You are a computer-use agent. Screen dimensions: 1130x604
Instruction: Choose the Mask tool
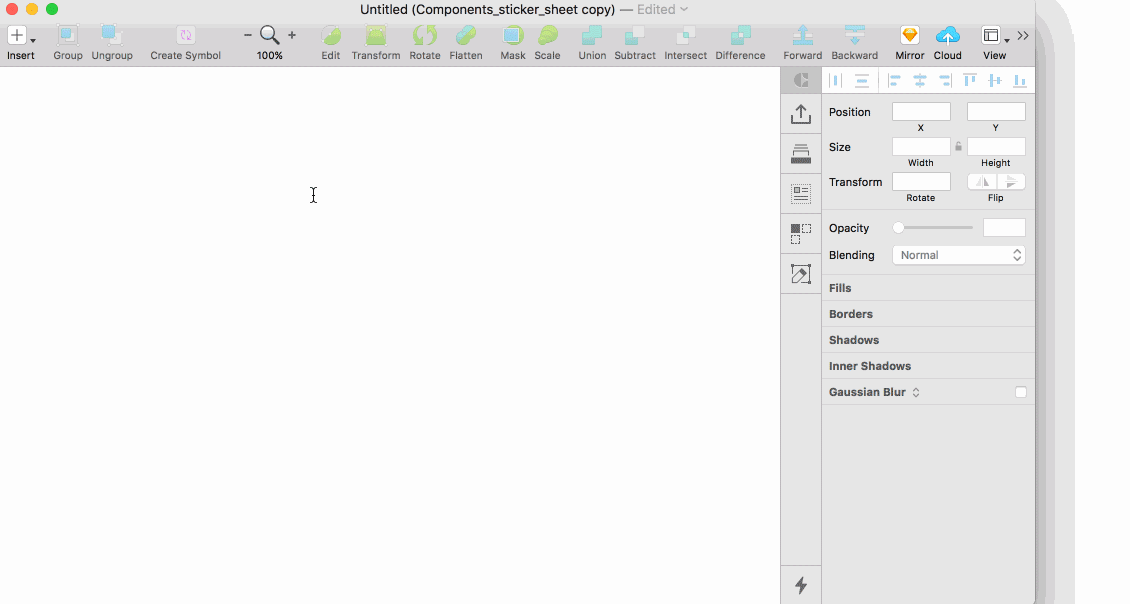pos(512,36)
